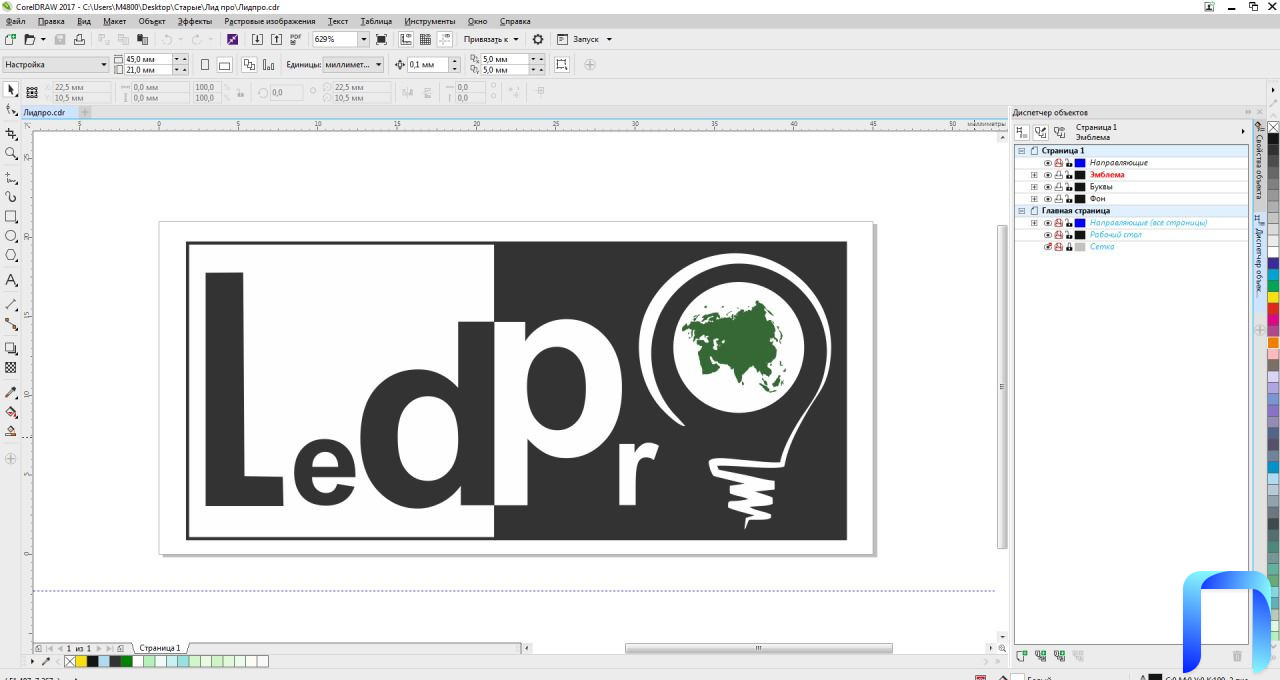Select the Rectangle tool
The height and width of the screenshot is (680, 1280).
11,217
